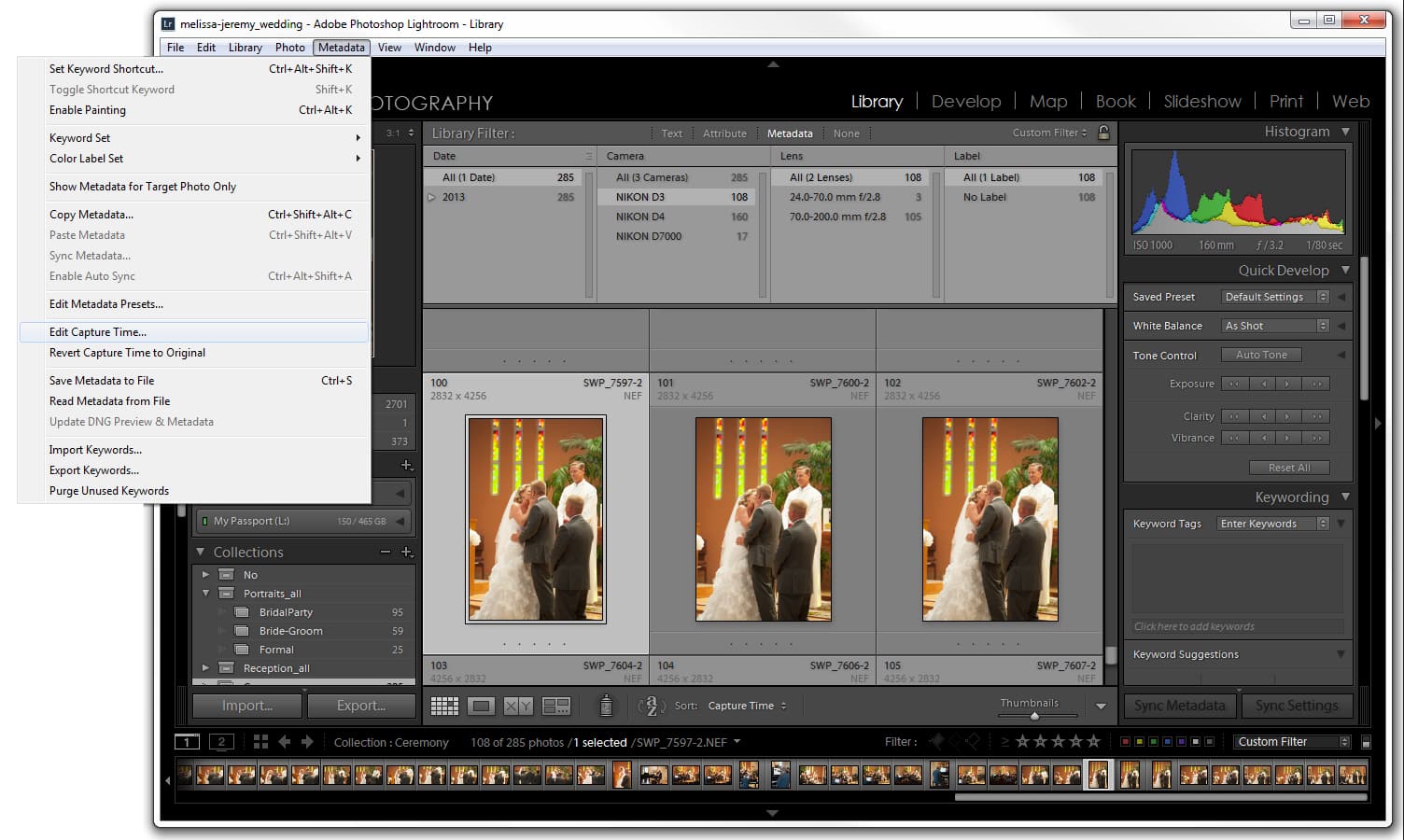This screenshot has height=840, width=1404.
Task: Toggle the Attribute filter on
Action: (x=724, y=133)
